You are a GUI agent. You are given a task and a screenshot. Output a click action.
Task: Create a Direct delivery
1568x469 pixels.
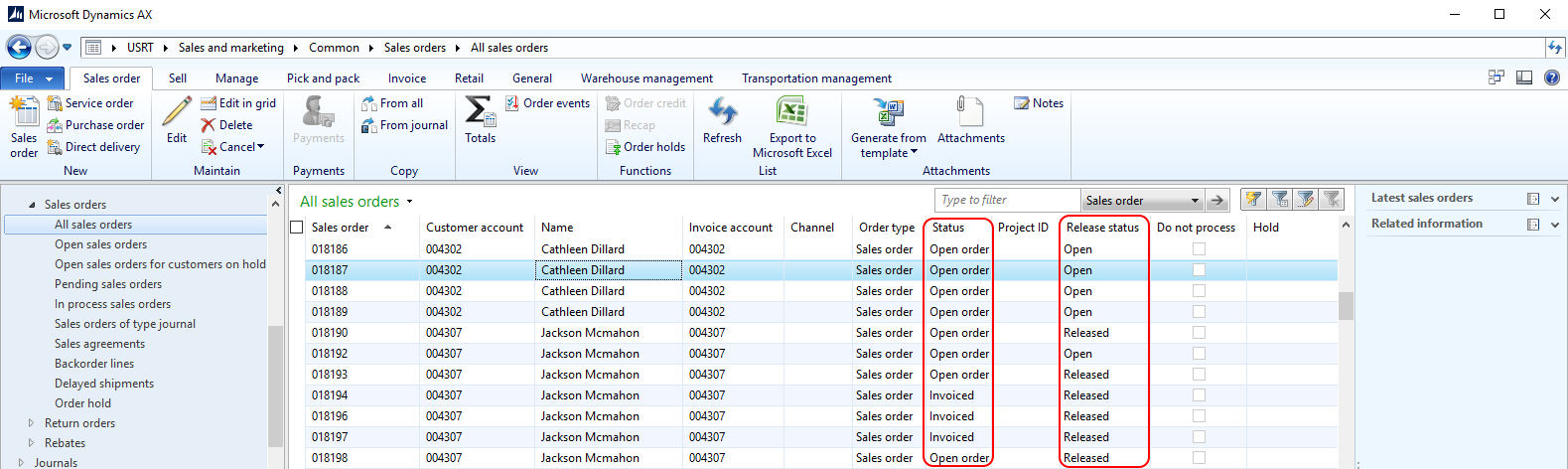pos(94,147)
